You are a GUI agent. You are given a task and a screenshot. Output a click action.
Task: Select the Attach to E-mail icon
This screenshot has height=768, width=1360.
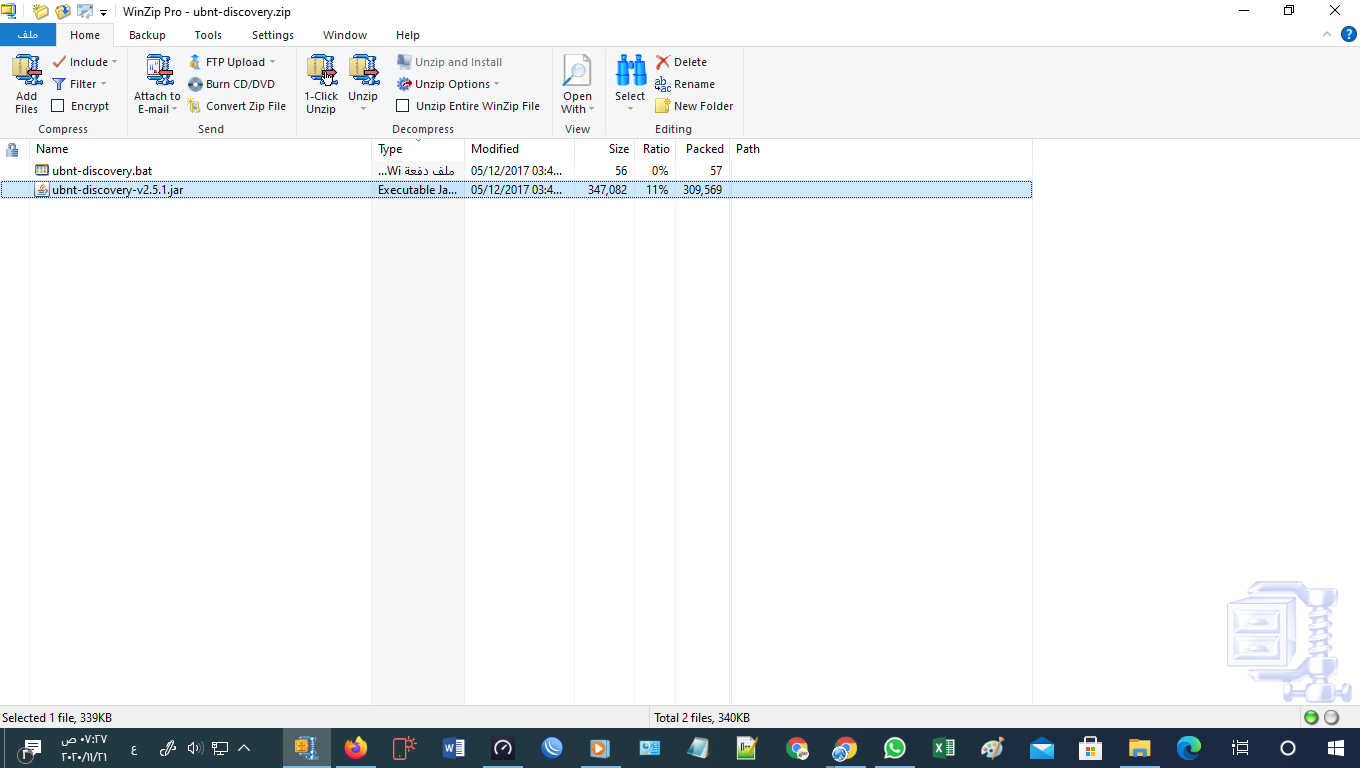pyautogui.click(x=159, y=70)
